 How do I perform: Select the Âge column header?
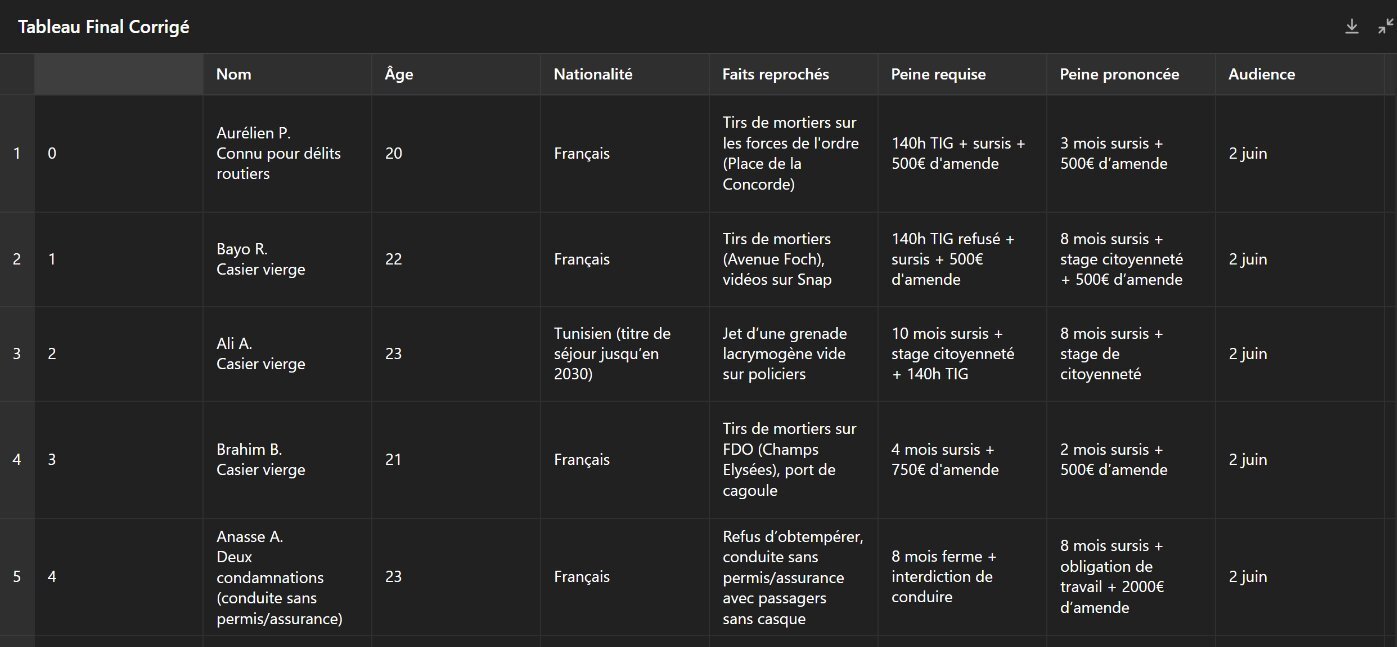click(x=456, y=74)
